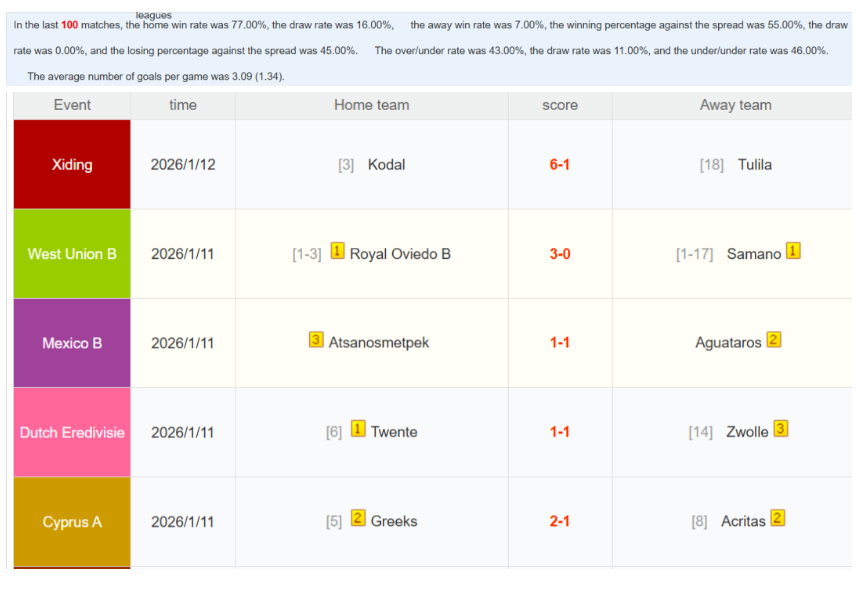The width and height of the screenshot is (867, 592).
Task: Click the score column header
Action: [559, 105]
